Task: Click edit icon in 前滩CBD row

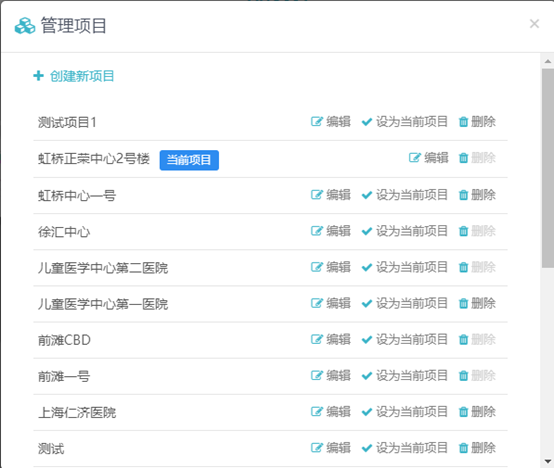Action: click(317, 339)
